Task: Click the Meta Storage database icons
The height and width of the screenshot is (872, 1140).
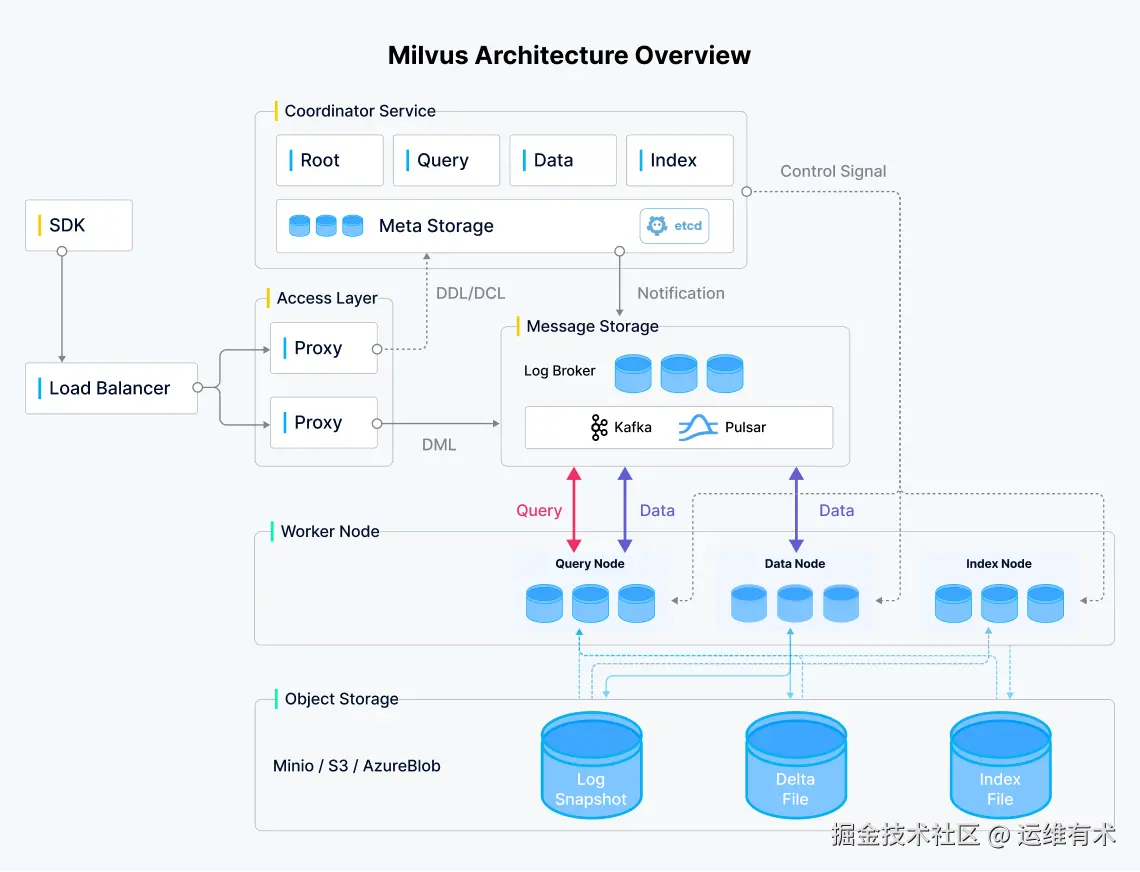Action: click(325, 225)
